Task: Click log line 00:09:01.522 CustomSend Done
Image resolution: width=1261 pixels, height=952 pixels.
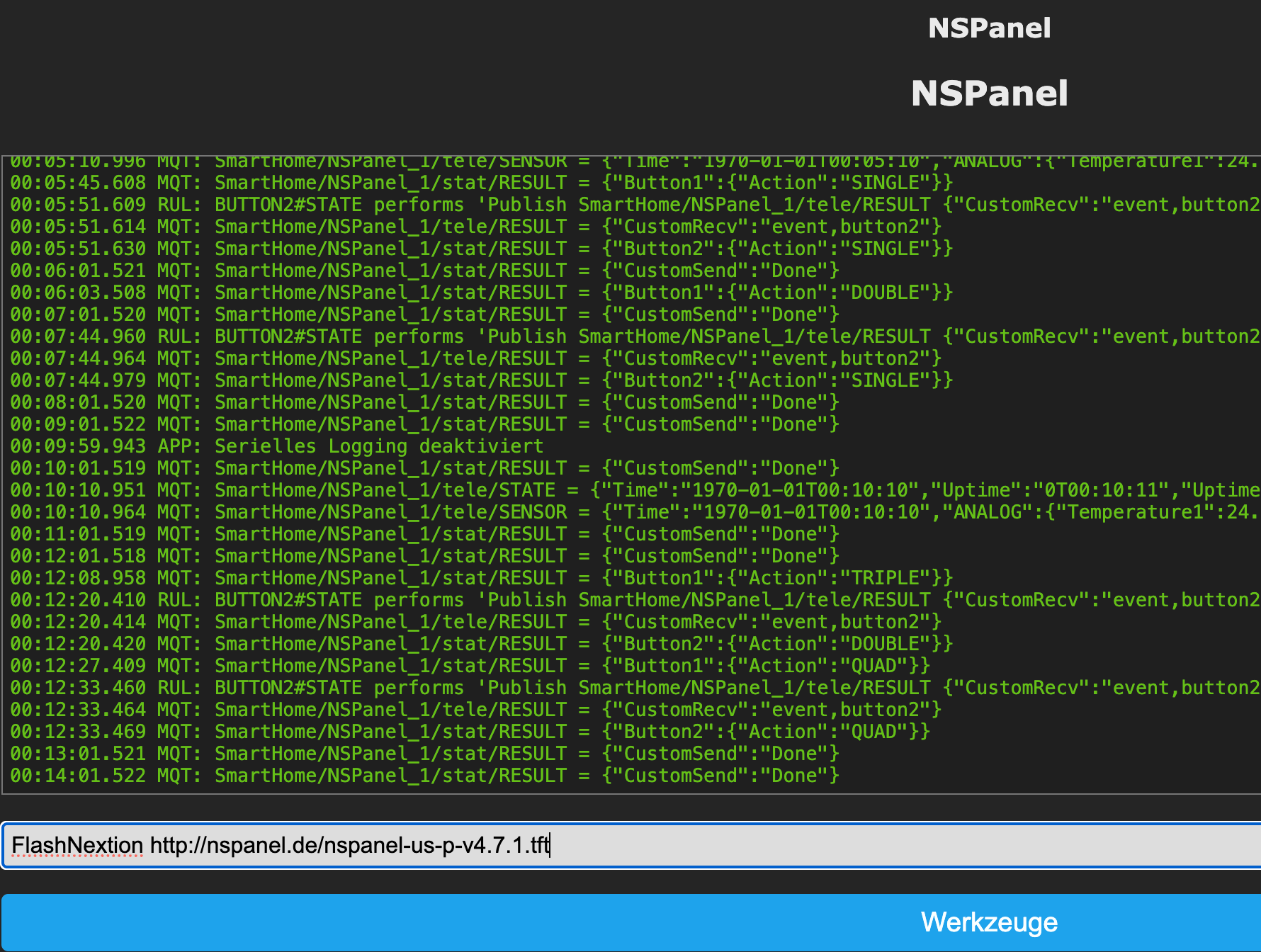Action: click(x=425, y=424)
